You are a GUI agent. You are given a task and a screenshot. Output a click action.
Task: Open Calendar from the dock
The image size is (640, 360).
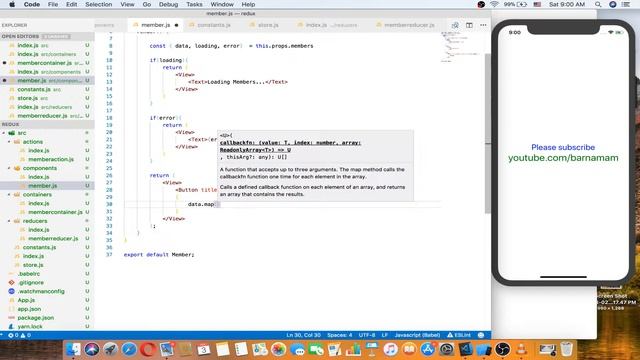pyautogui.click(x=204, y=349)
